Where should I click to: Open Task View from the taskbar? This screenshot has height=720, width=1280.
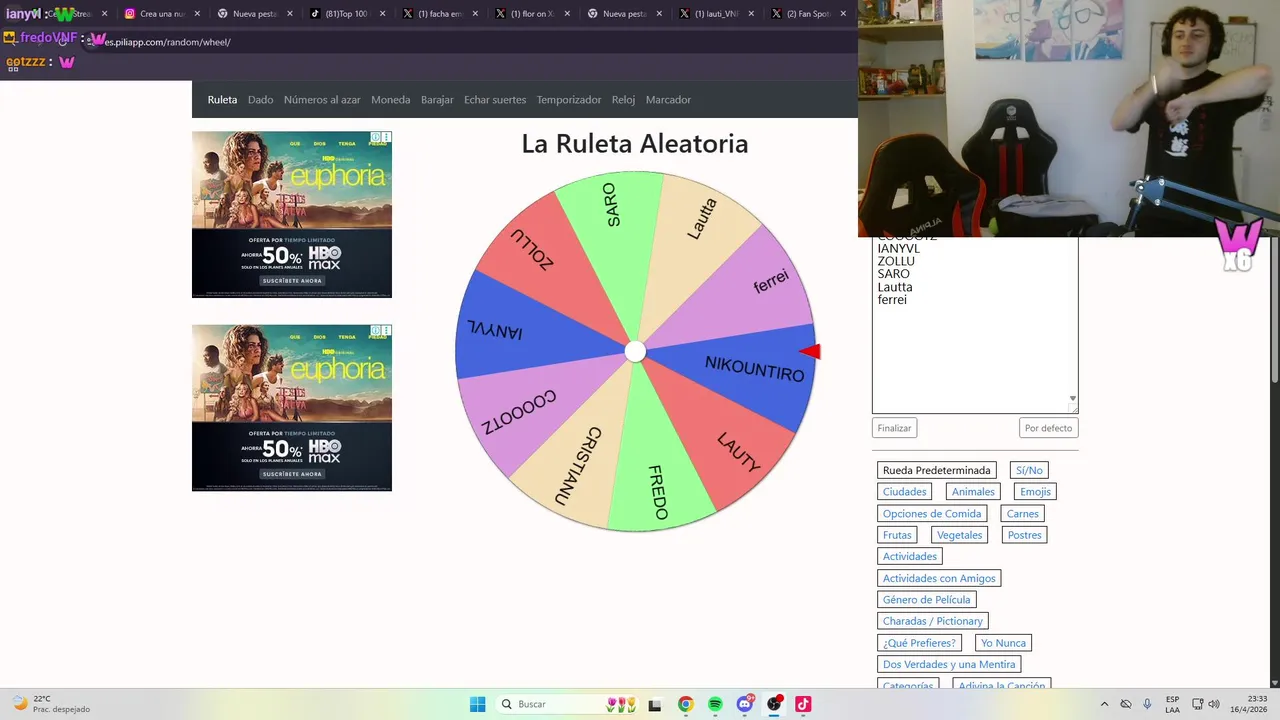click(x=655, y=704)
